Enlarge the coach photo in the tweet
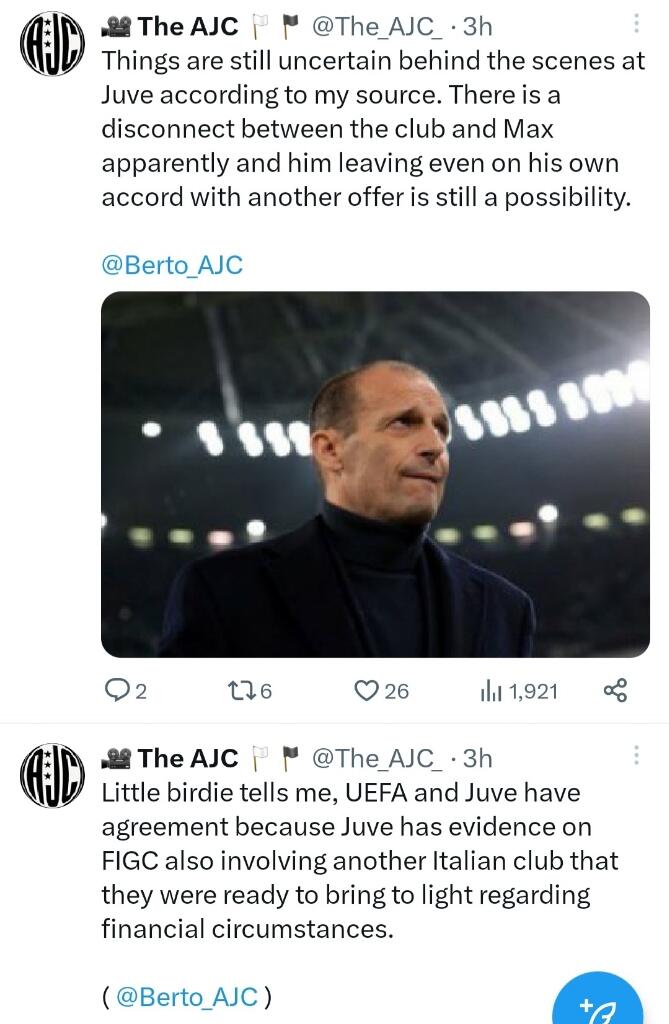Viewport: 669px width, 1024px height. (x=375, y=473)
